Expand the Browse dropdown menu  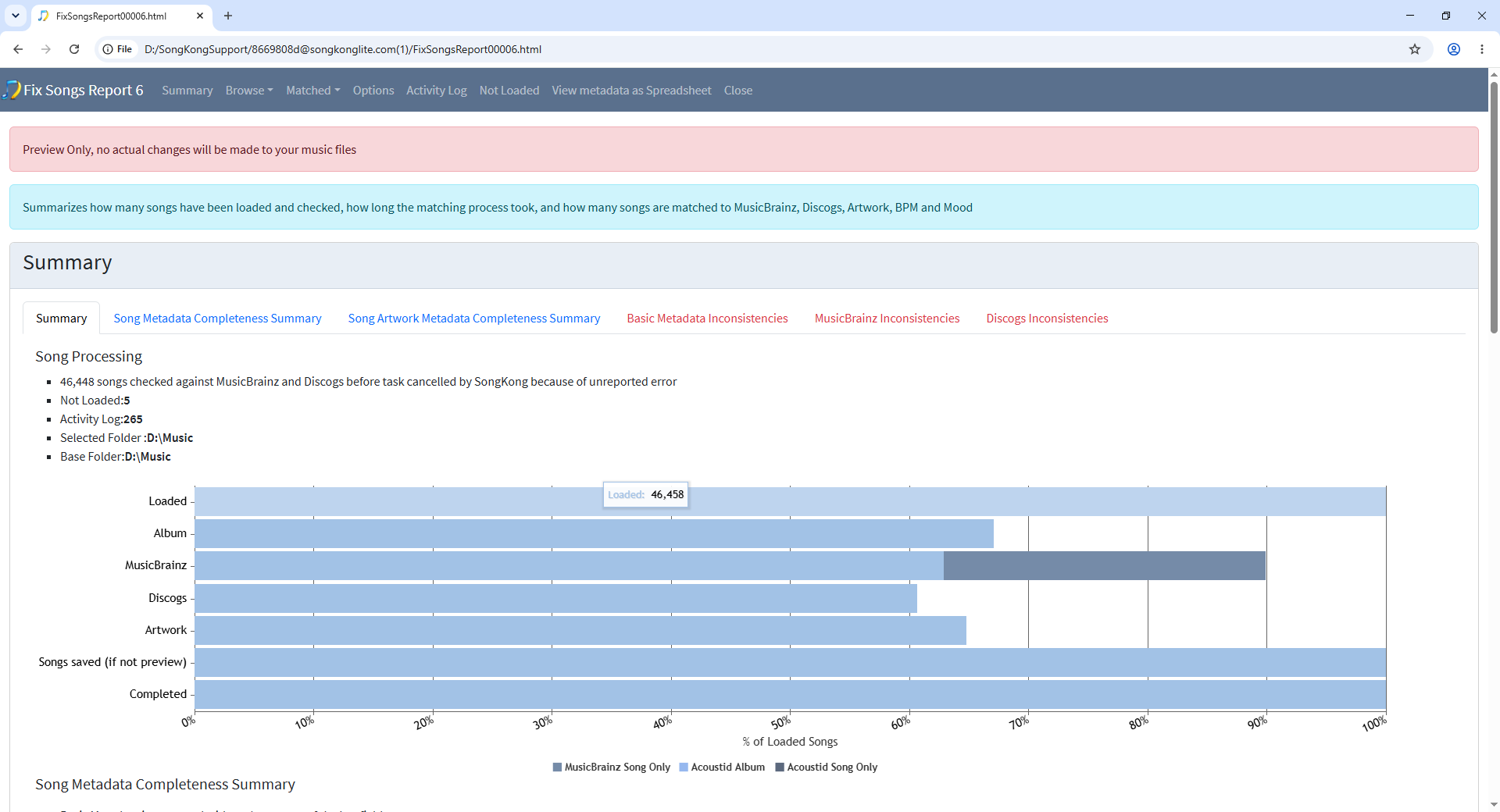pyautogui.click(x=249, y=91)
